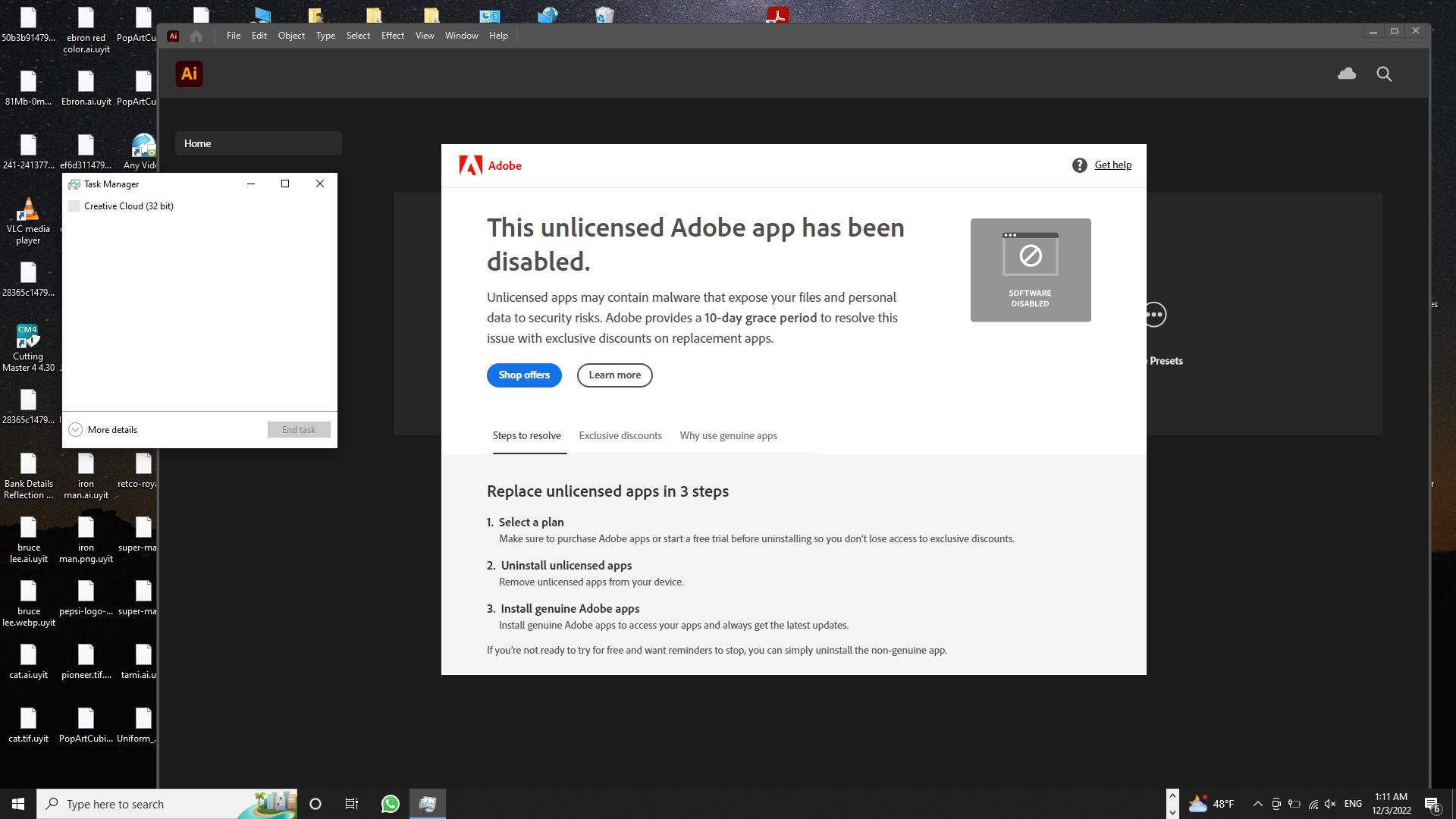Click the Adobe logo in dialog header
1456x819 pixels.
[x=471, y=165]
